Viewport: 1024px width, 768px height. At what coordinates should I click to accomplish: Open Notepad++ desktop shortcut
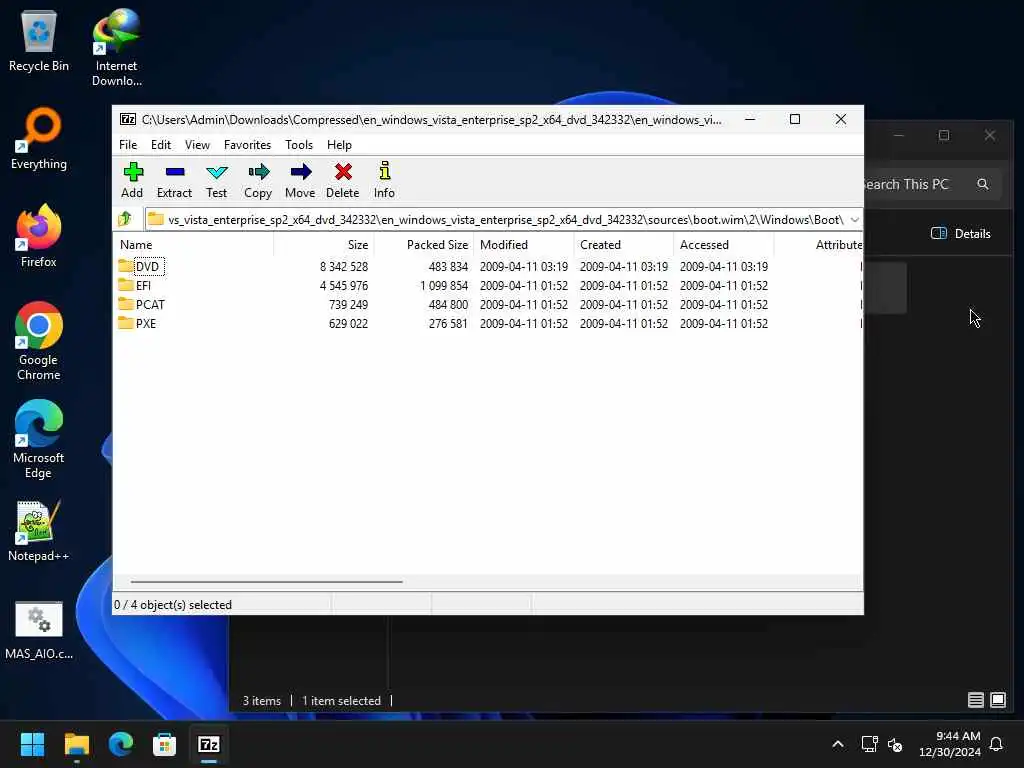point(39,531)
